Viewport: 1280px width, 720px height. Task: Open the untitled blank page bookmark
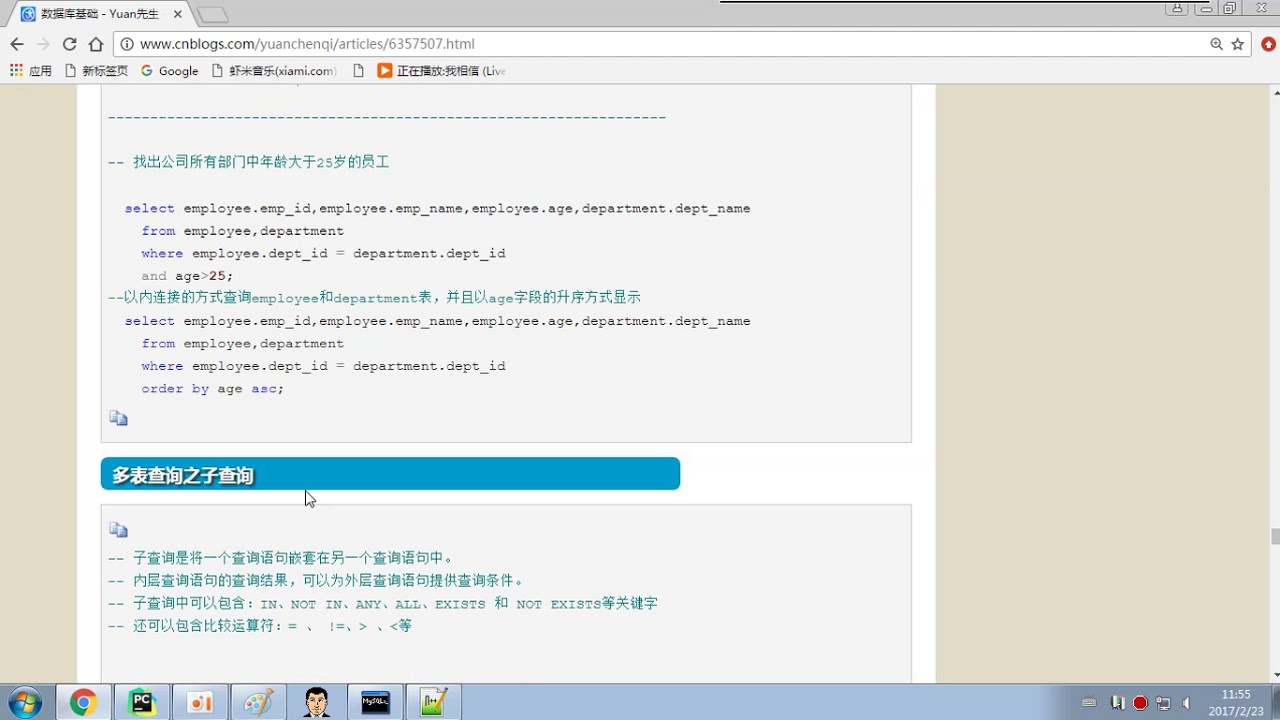359,71
